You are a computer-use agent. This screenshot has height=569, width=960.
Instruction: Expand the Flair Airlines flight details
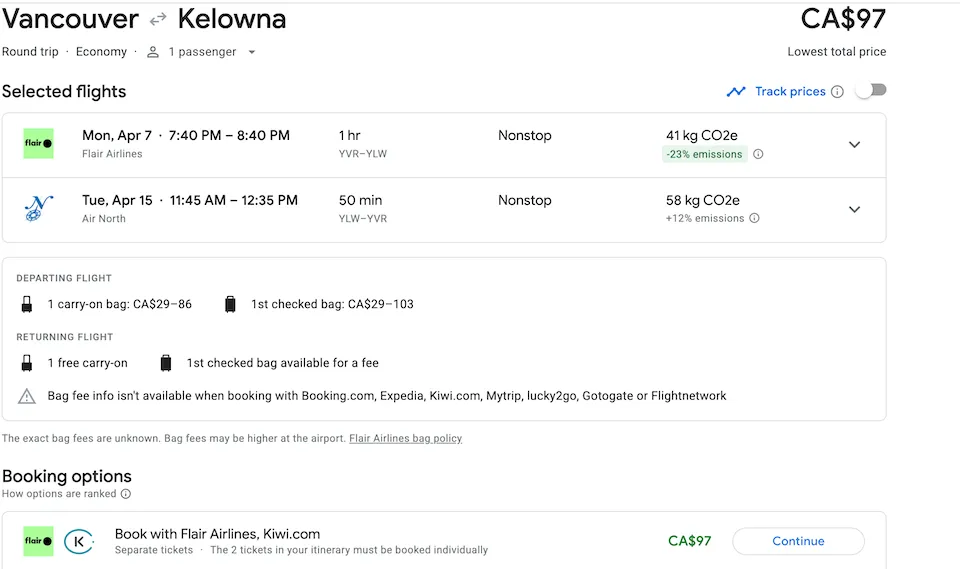(854, 144)
